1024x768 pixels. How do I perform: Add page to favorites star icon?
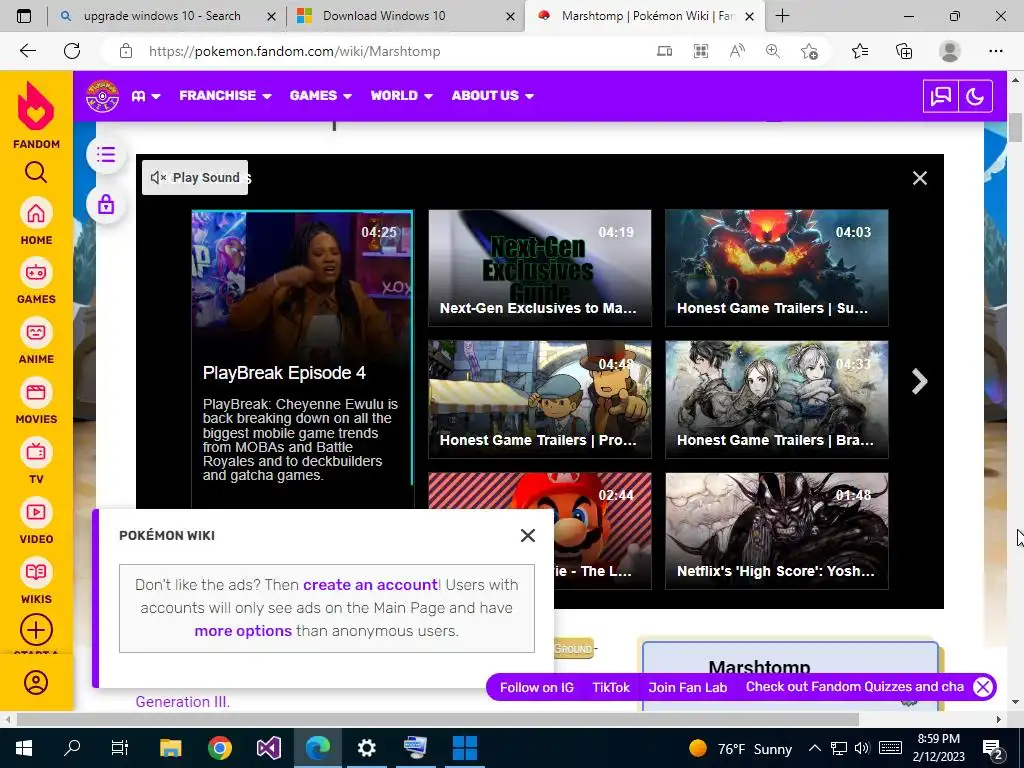pos(809,51)
